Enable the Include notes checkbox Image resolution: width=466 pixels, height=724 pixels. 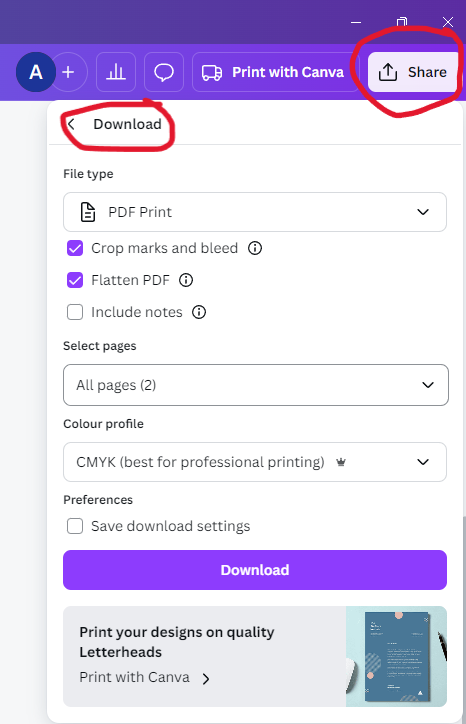pyautogui.click(x=75, y=312)
